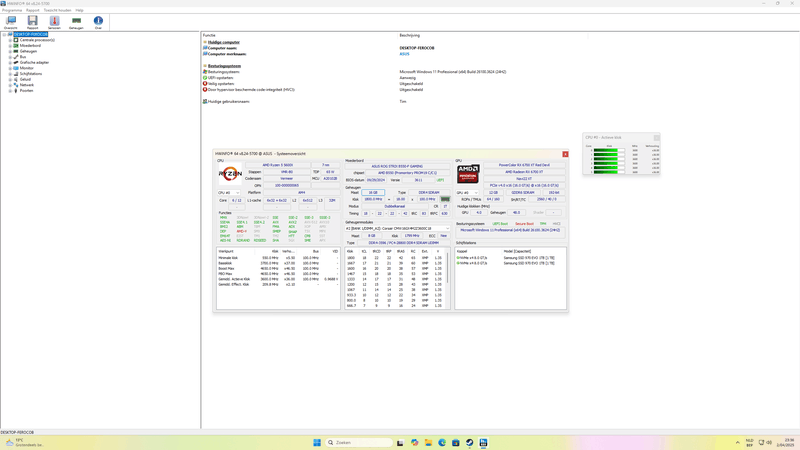Expand the Moederbord tree node
The height and width of the screenshot is (450, 800).
[x=10, y=45]
